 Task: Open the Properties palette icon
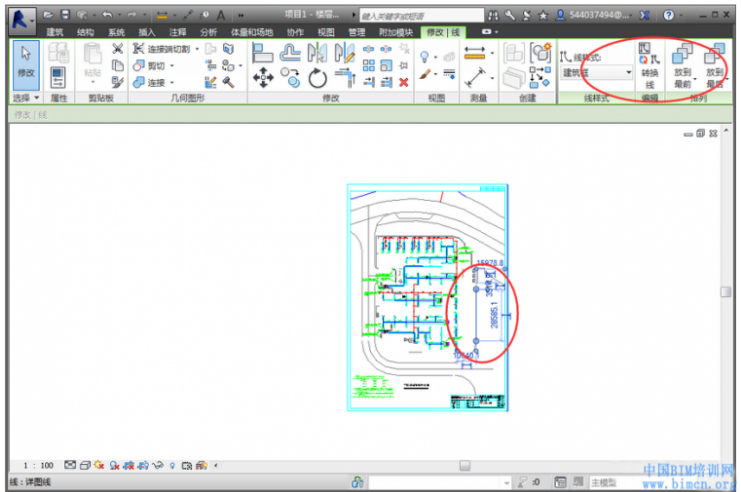(x=58, y=78)
